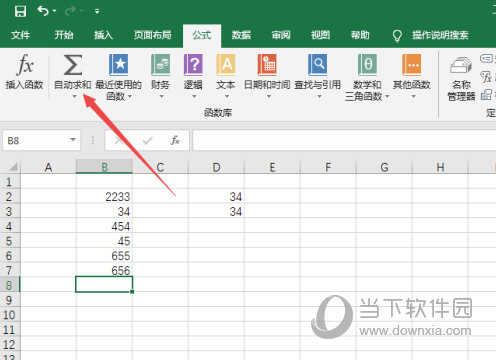Select column A header
496x360 pixels.
[x=48, y=167]
